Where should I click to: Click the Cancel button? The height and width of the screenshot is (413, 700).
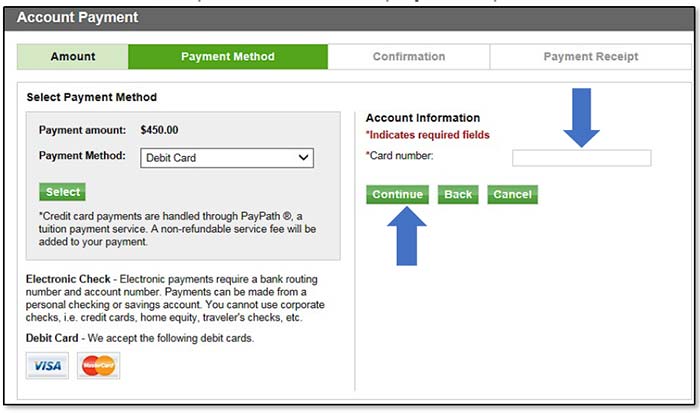pyautogui.click(x=512, y=195)
